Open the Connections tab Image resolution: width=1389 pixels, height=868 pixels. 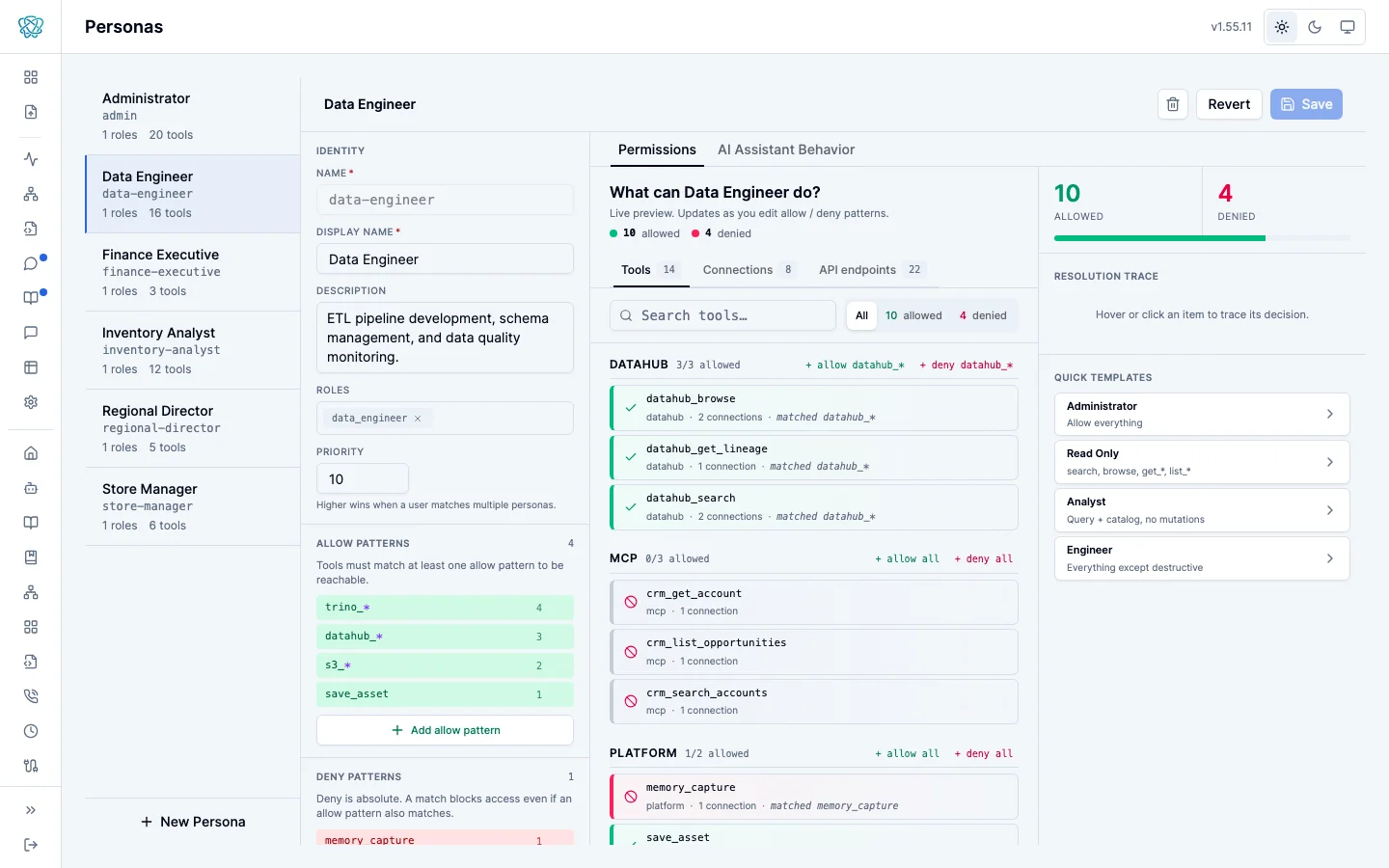point(749,270)
